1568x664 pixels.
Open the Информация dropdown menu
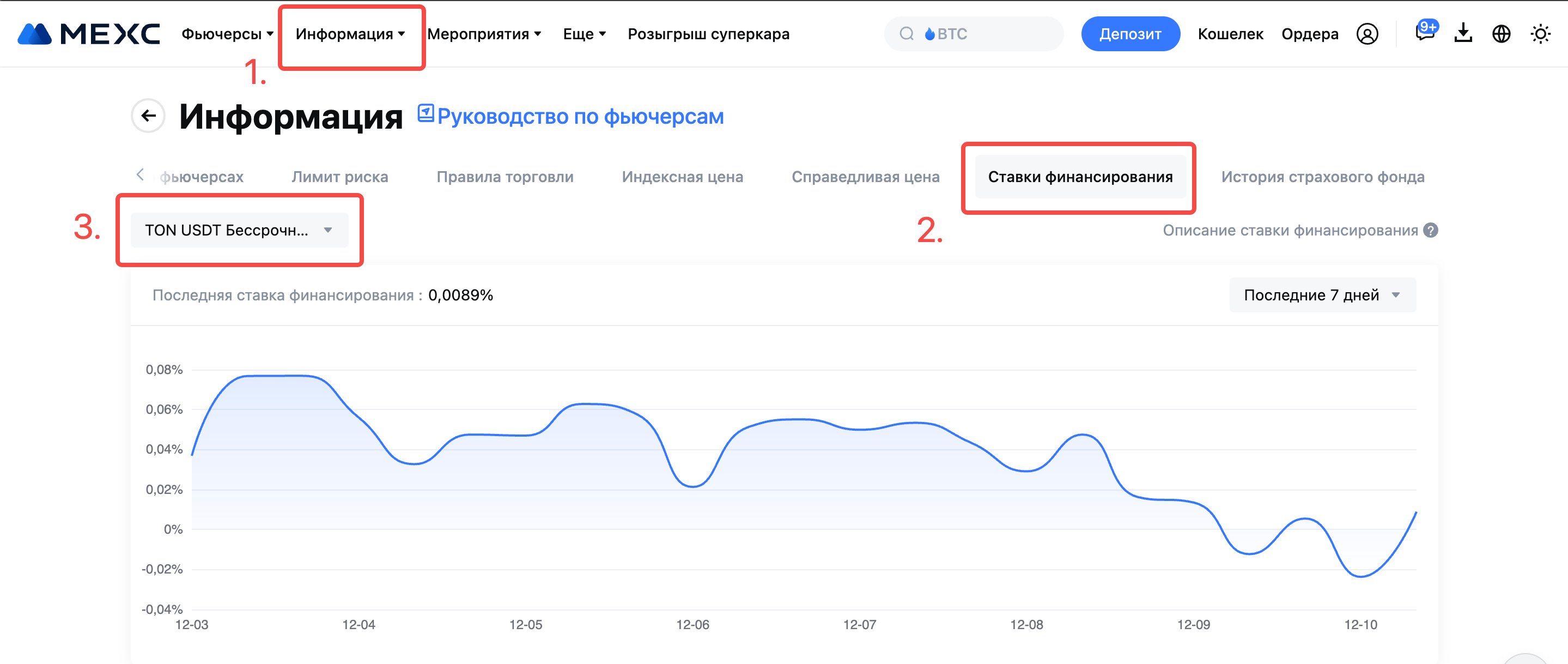(350, 34)
